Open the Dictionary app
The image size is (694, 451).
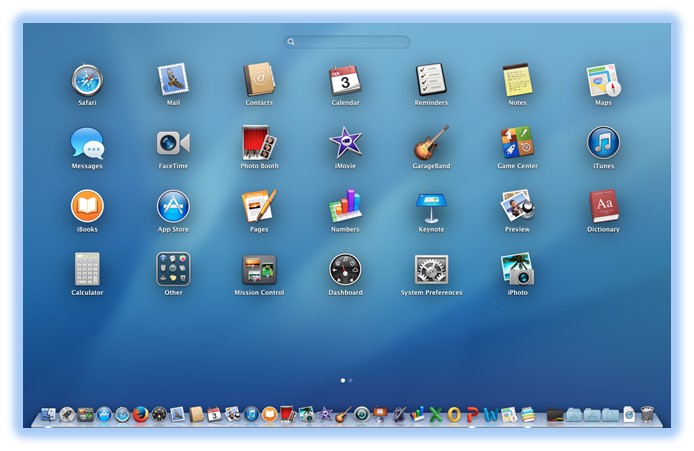(603, 206)
